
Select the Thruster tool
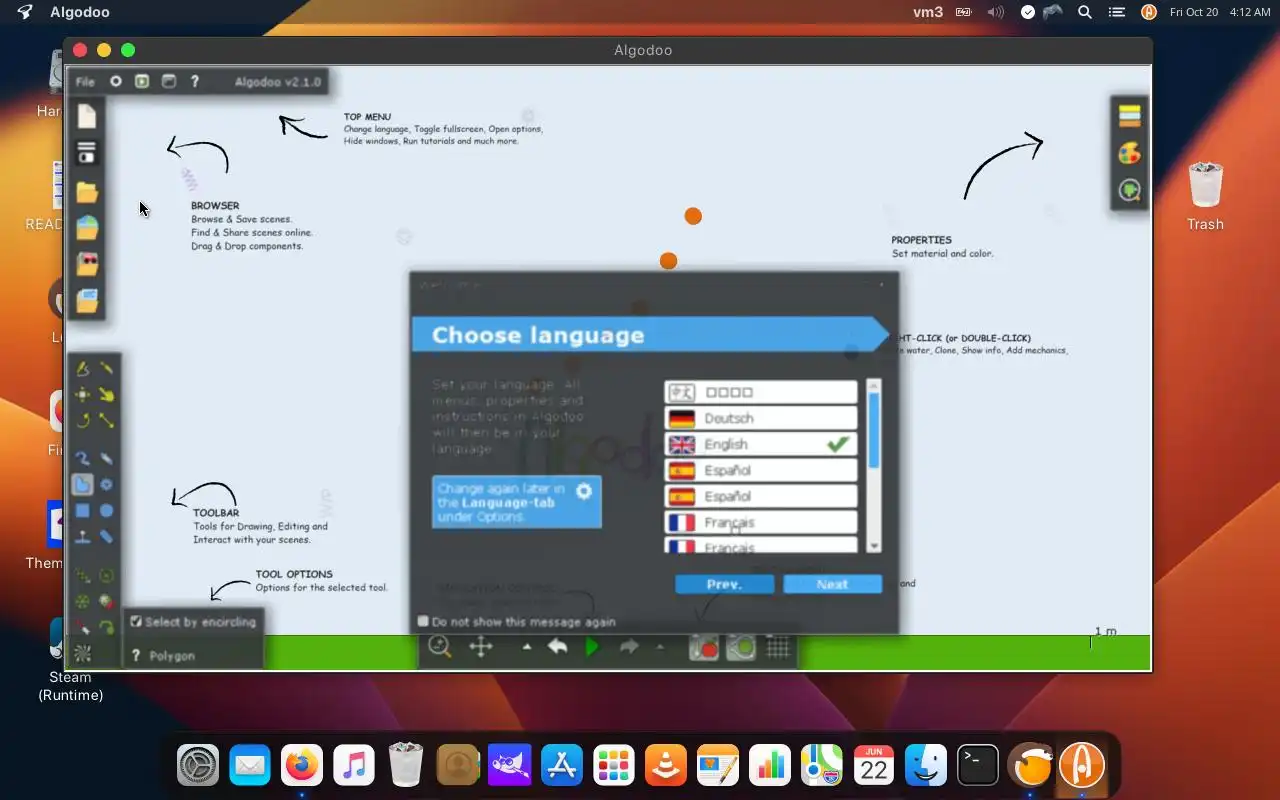click(106, 602)
